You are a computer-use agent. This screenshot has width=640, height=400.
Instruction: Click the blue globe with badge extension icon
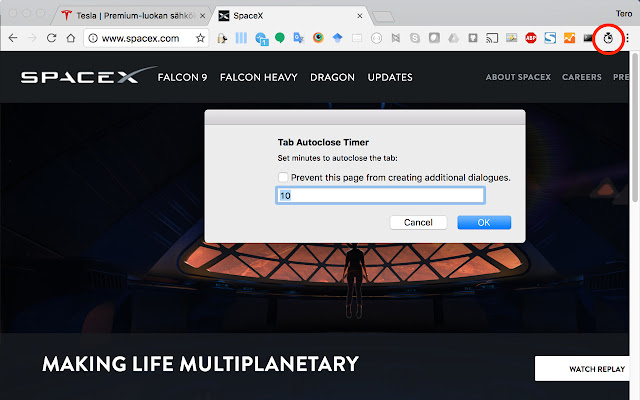pyautogui.click(x=261, y=39)
